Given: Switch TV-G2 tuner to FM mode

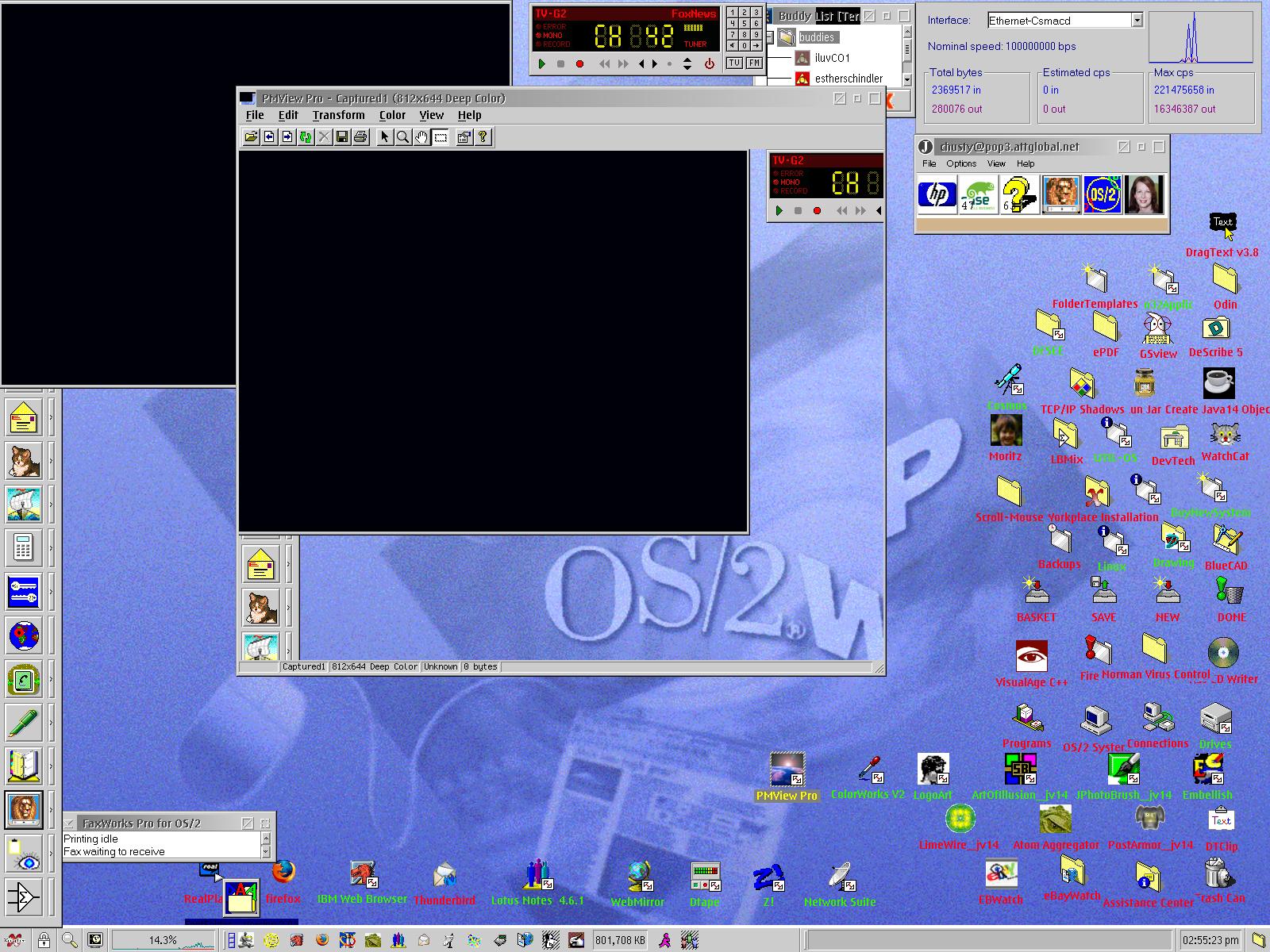Looking at the screenshot, I should click(x=754, y=63).
